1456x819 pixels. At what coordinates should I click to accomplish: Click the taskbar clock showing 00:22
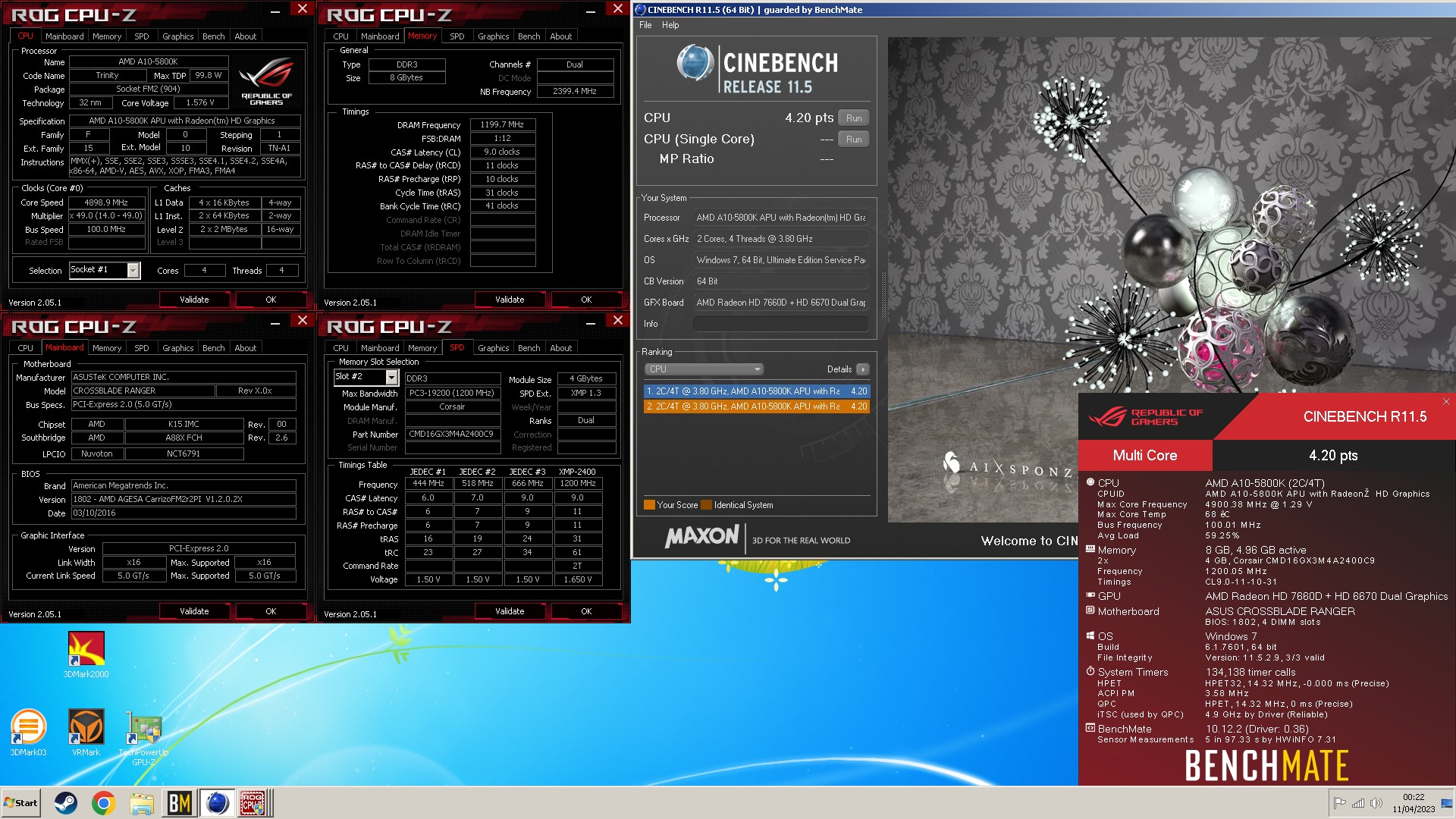tap(1414, 803)
